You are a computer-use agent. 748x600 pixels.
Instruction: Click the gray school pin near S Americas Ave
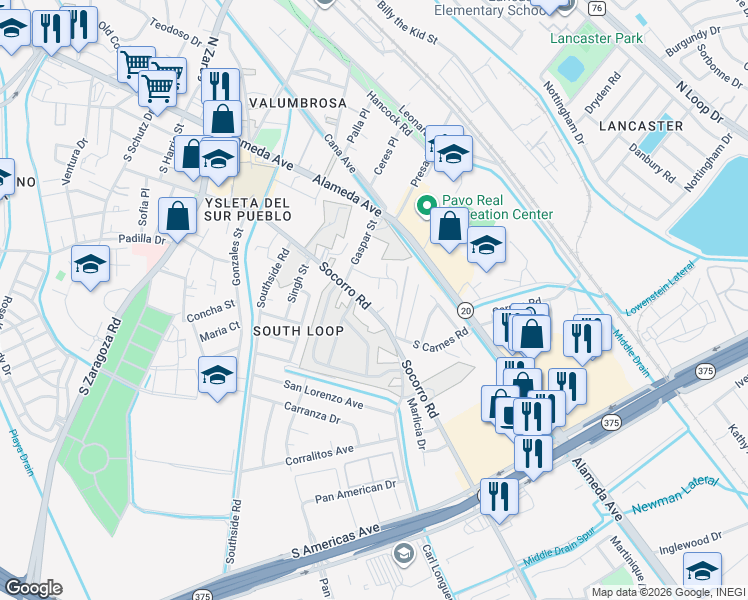point(404,554)
